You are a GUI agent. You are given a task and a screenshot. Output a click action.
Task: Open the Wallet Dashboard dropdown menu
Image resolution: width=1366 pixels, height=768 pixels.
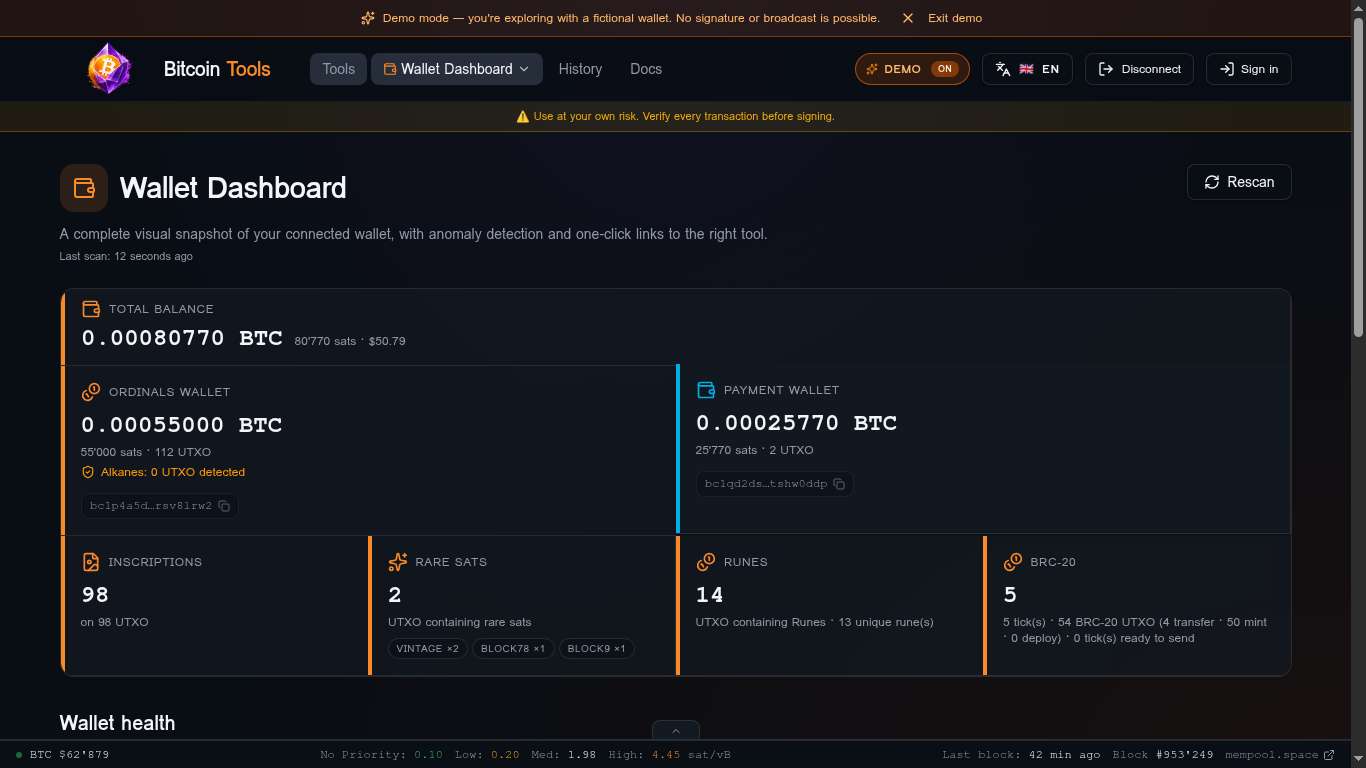point(457,69)
